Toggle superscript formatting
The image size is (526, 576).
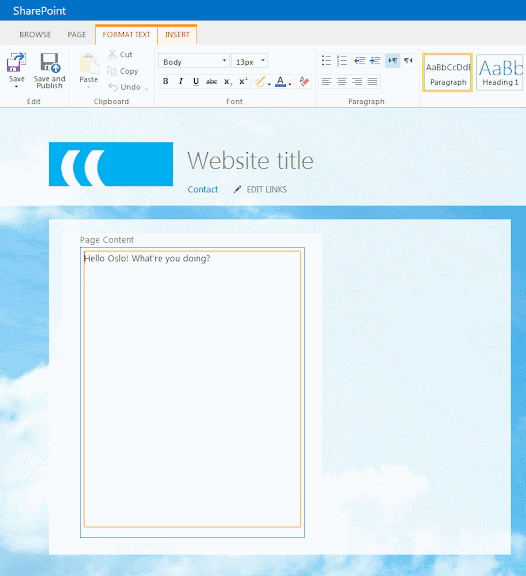point(243,81)
